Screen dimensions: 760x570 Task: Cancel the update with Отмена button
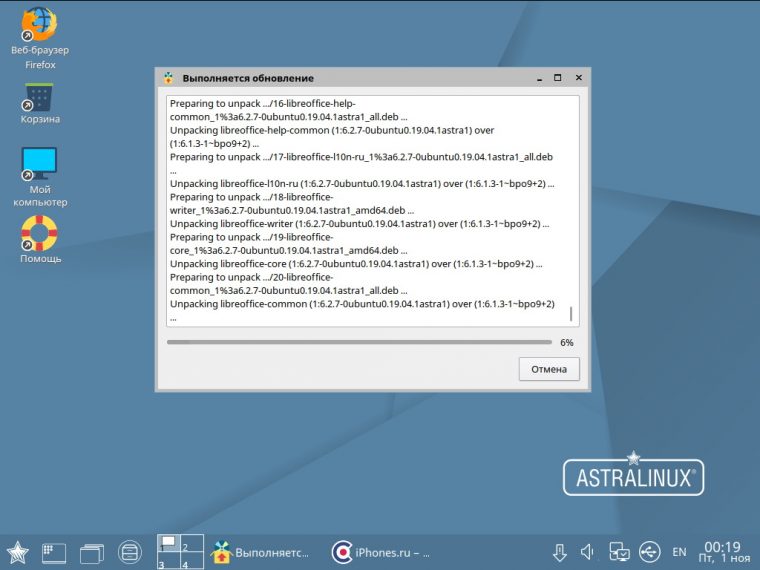[x=549, y=369]
